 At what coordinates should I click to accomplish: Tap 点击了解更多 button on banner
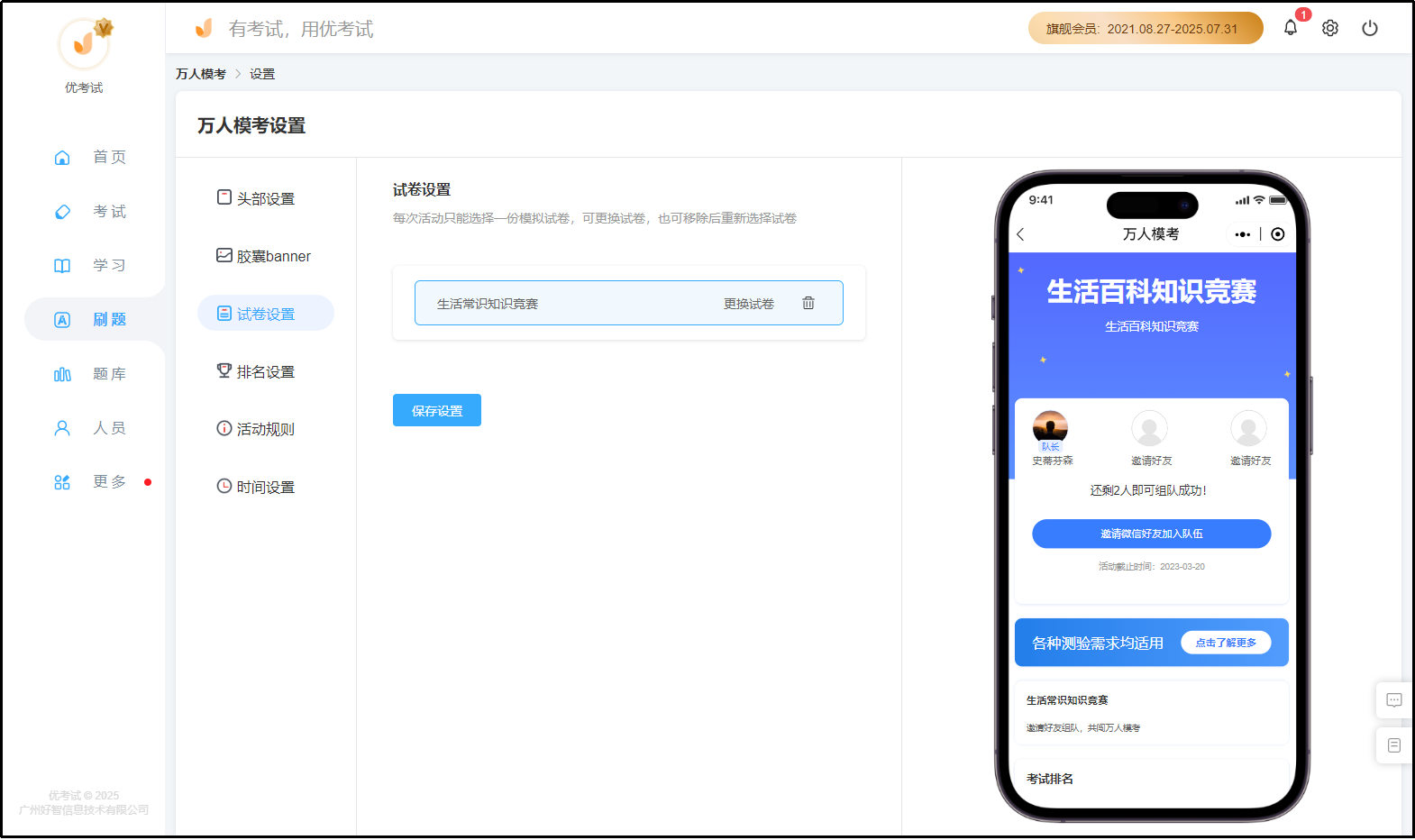coord(1226,643)
